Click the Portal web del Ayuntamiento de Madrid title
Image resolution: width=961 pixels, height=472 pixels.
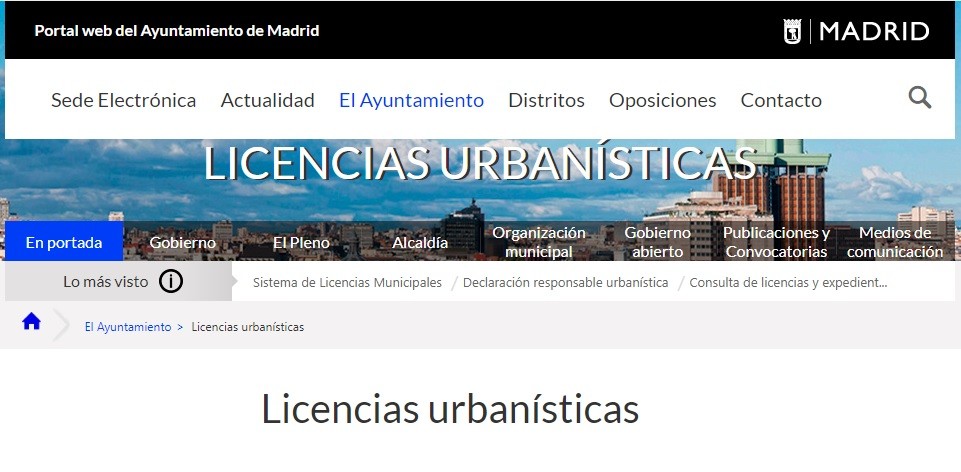tap(177, 31)
